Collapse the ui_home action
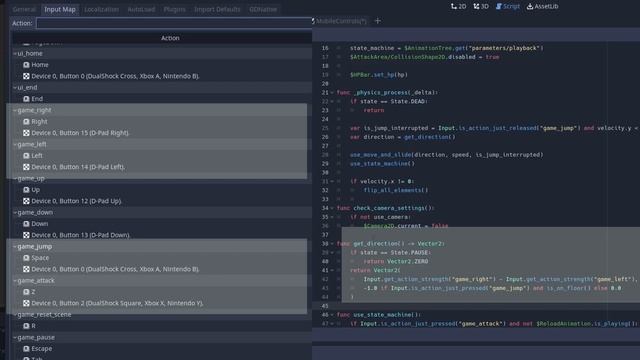Image resolution: width=640 pixels, height=360 pixels. point(15,53)
